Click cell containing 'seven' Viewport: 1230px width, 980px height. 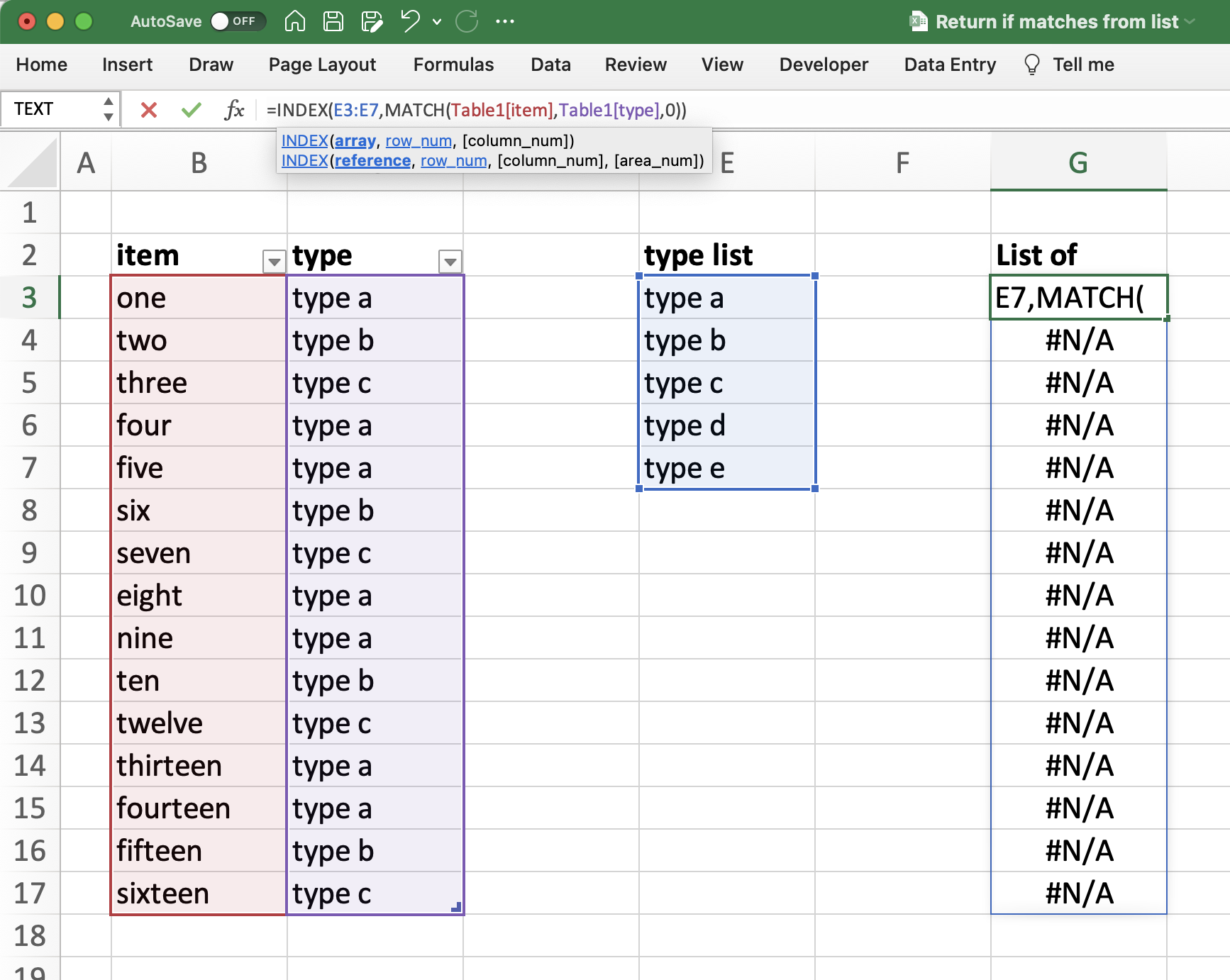199,552
